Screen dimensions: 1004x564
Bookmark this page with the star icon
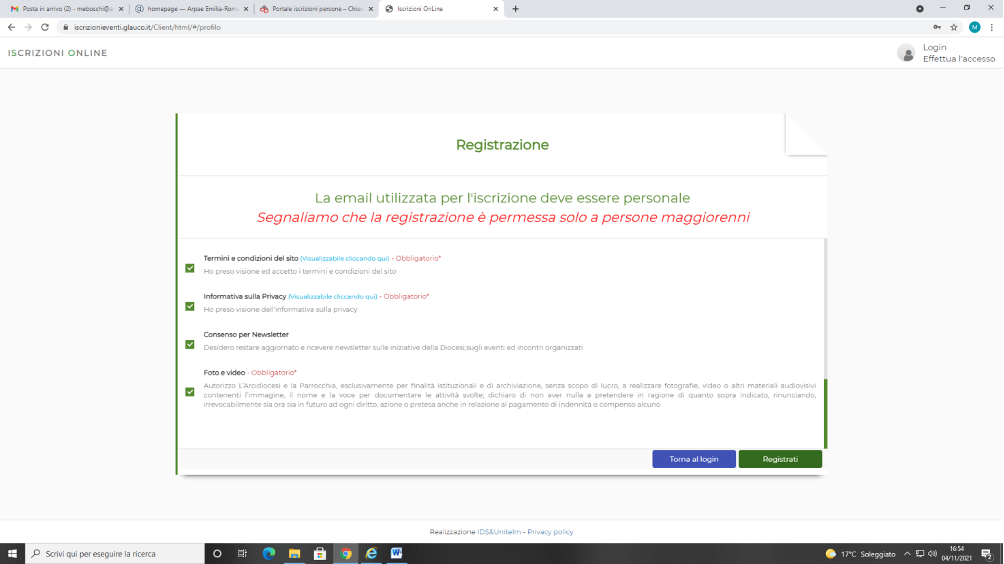point(954,27)
